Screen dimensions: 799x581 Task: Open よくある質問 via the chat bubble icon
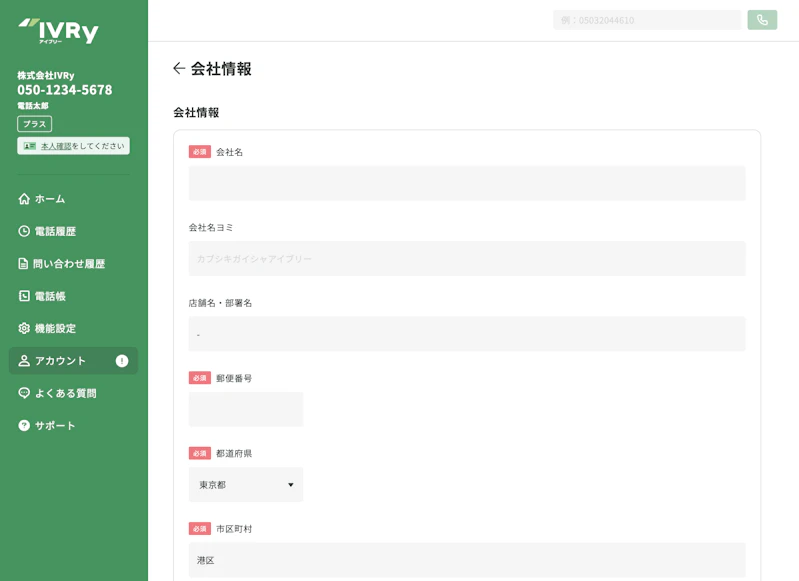point(24,393)
